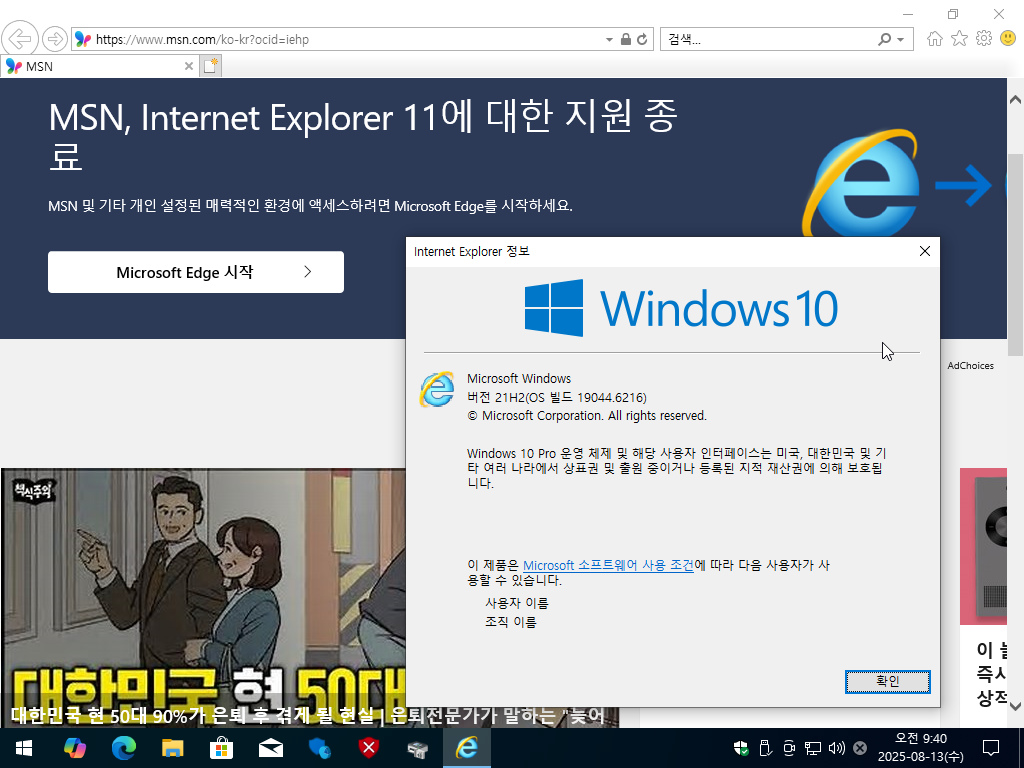Image resolution: width=1024 pixels, height=768 pixels.
Task: Close the Internet Explorer 정보 dialog
Action: (925, 251)
